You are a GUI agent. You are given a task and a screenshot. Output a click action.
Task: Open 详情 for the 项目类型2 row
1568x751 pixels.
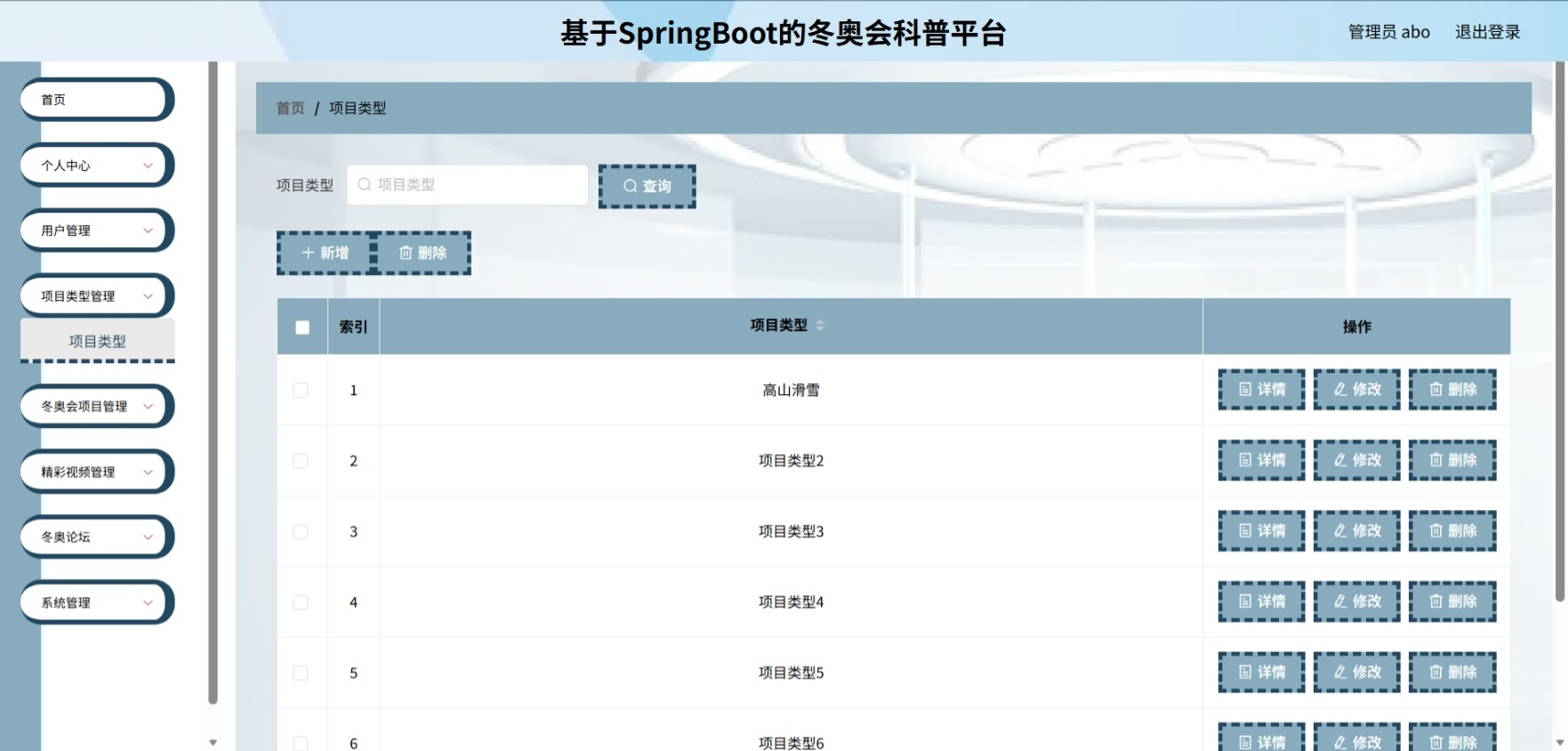1261,460
